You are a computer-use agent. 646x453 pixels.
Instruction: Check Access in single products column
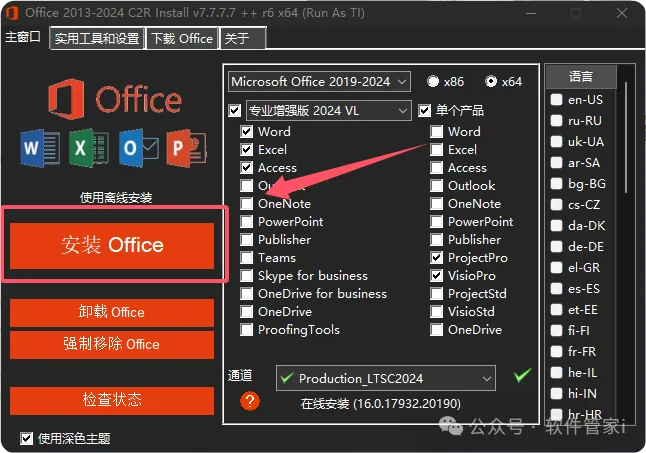tap(437, 168)
